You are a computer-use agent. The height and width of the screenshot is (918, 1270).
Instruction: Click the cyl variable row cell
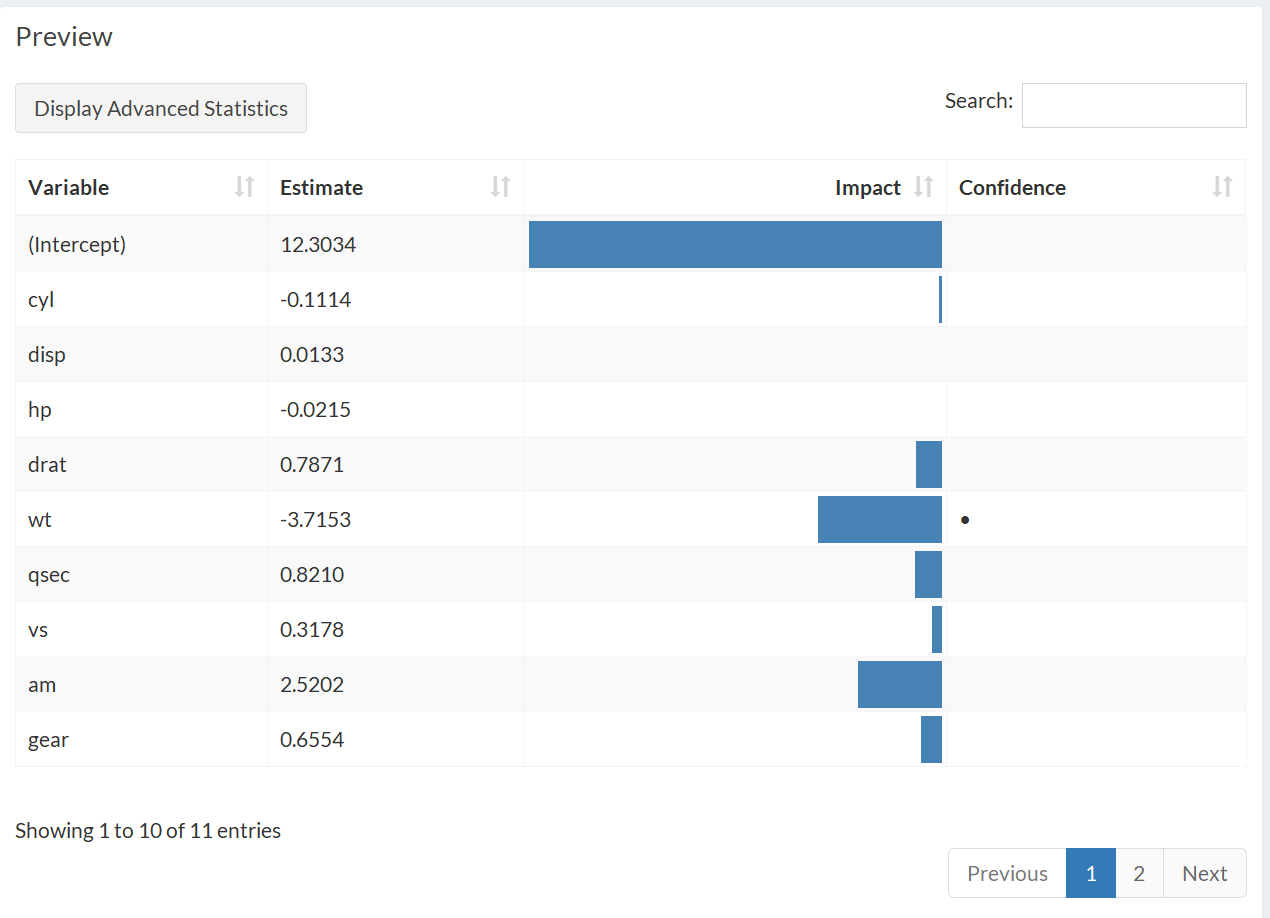click(x=41, y=299)
